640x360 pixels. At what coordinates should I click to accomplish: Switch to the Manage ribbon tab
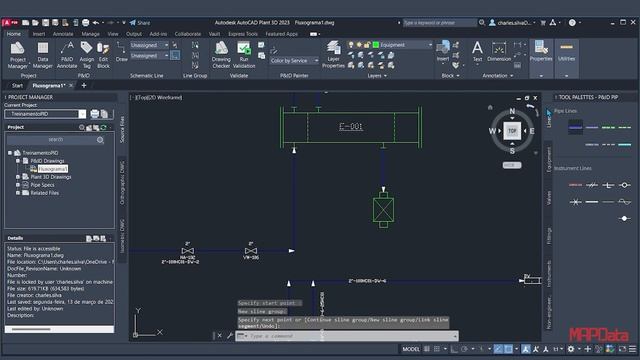click(x=90, y=34)
